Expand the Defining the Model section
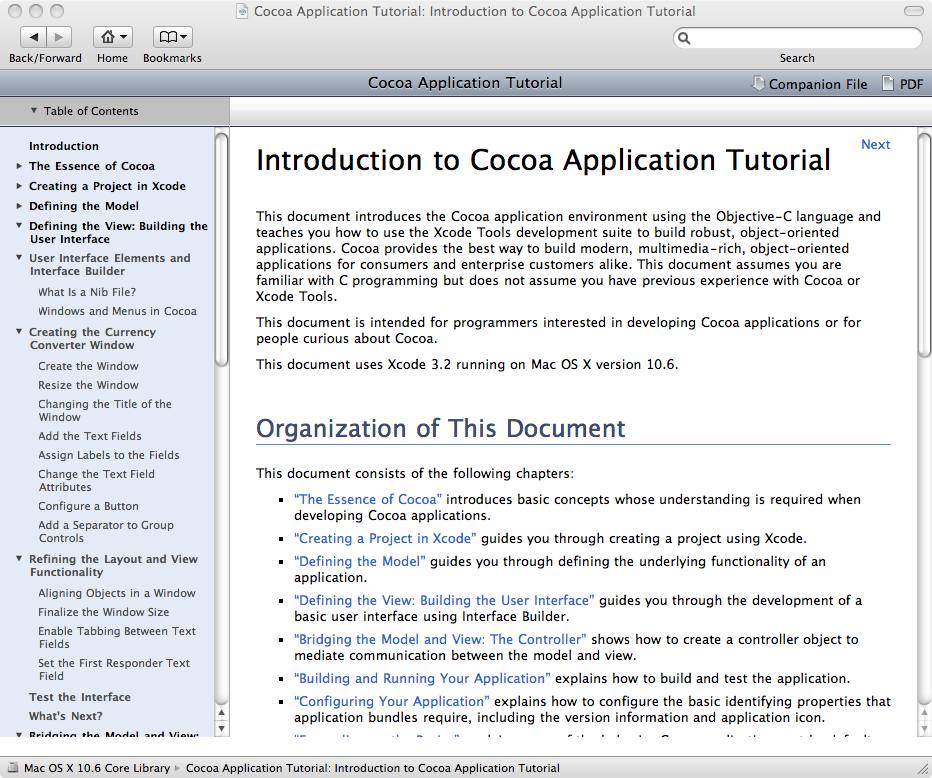The height and width of the screenshot is (778, 932). click(19, 206)
